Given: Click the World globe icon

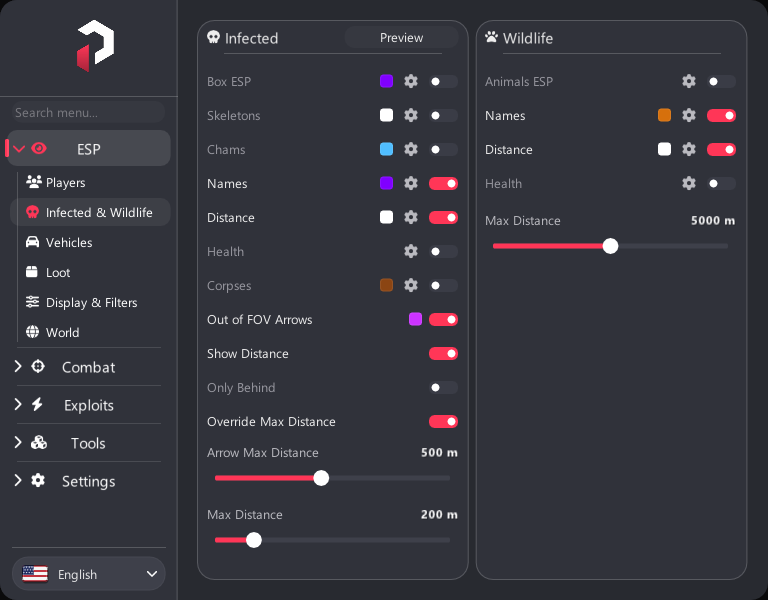Looking at the screenshot, I should [x=32, y=332].
